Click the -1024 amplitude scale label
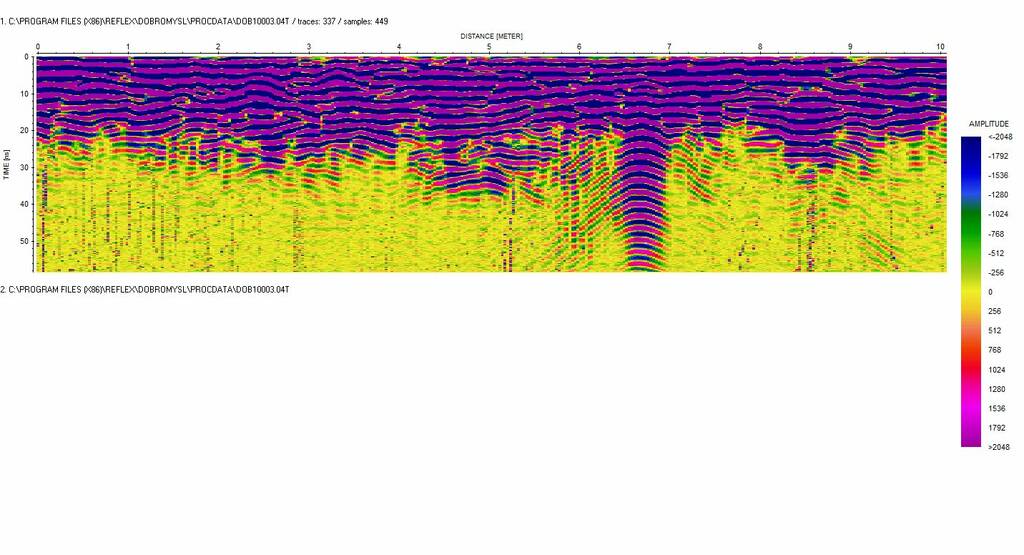Screen dimensions: 1024x555 click(997, 214)
